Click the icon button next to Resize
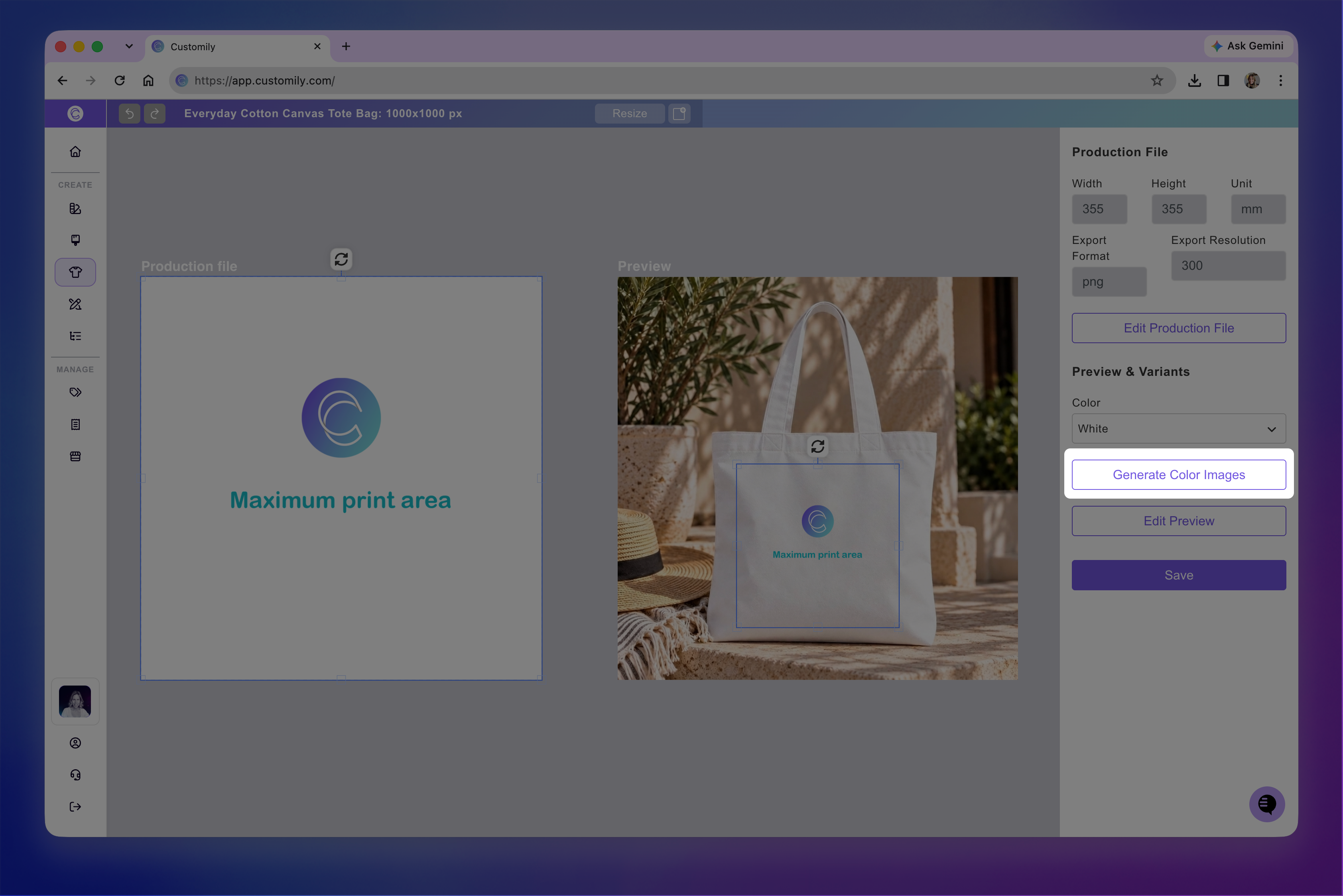Image resolution: width=1343 pixels, height=896 pixels. (679, 114)
